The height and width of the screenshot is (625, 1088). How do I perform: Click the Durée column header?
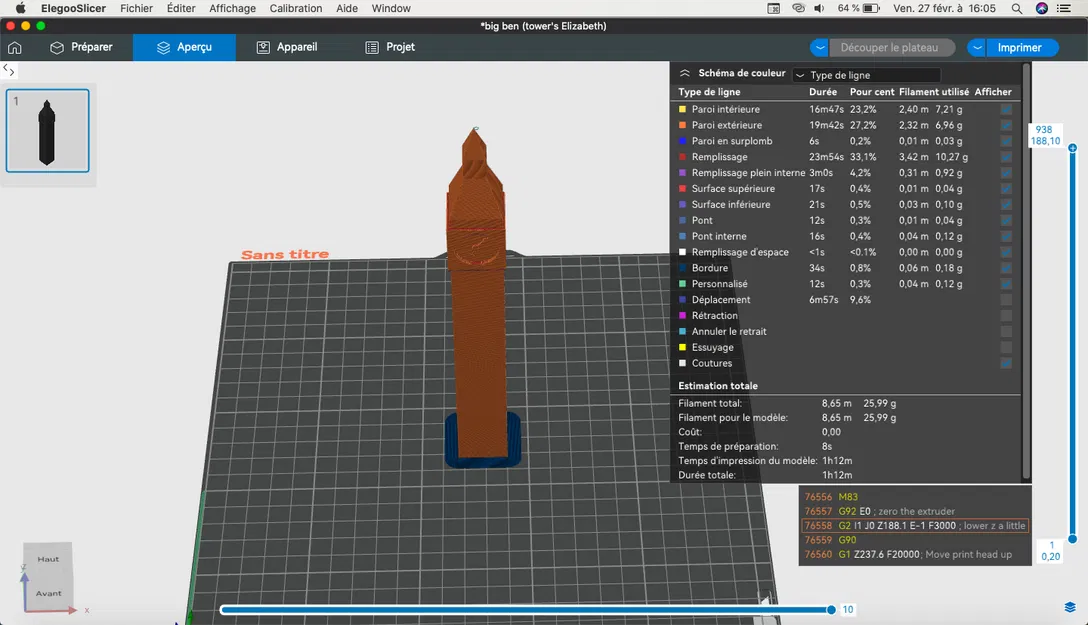coord(822,92)
